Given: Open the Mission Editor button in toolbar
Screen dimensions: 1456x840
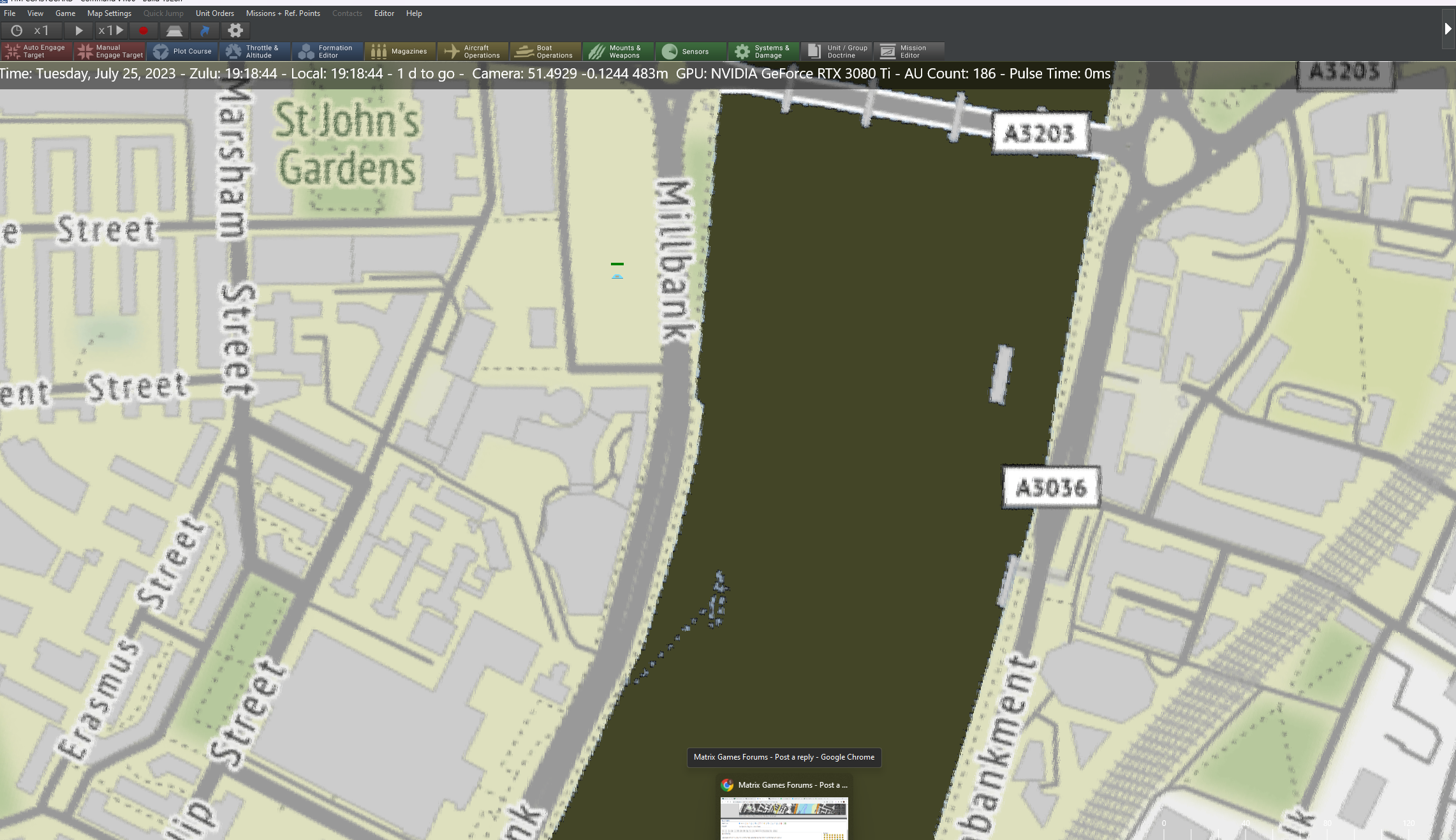Looking at the screenshot, I should click(x=909, y=52).
